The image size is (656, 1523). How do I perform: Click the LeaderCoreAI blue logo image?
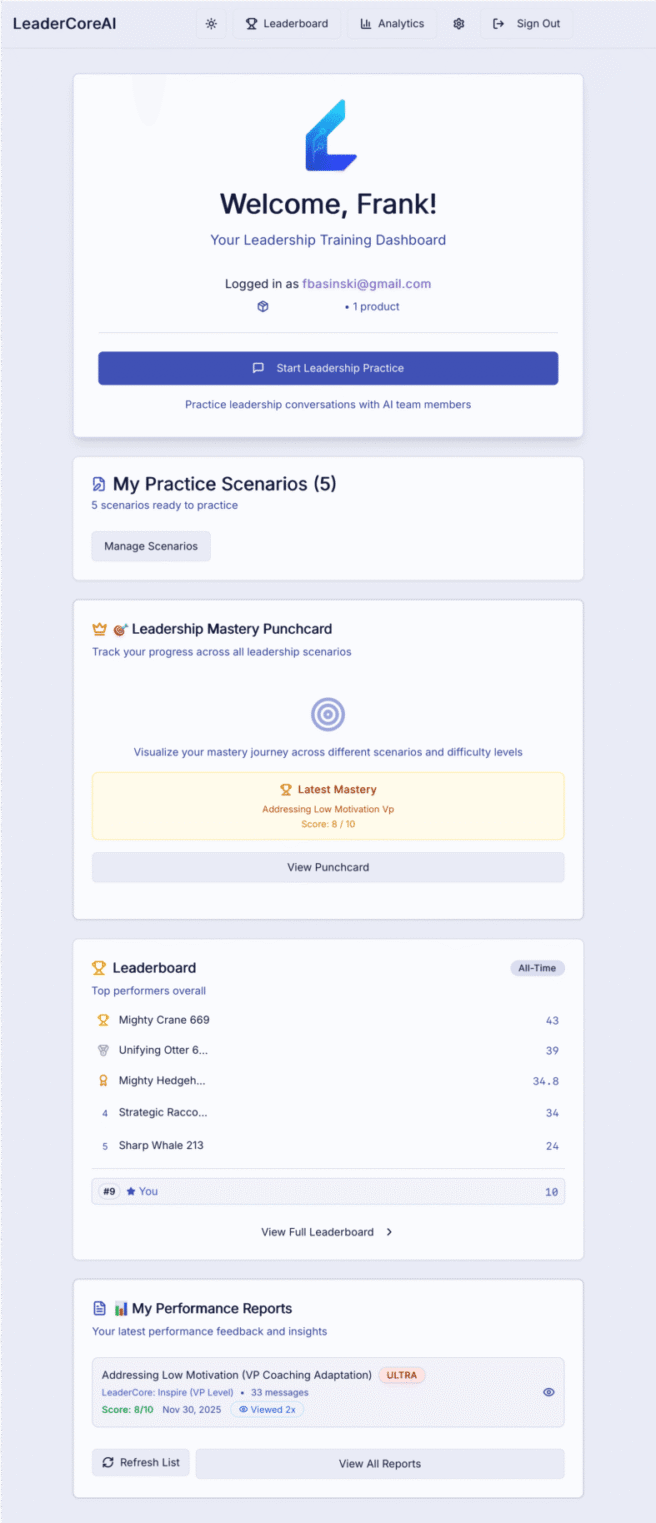coord(329,134)
